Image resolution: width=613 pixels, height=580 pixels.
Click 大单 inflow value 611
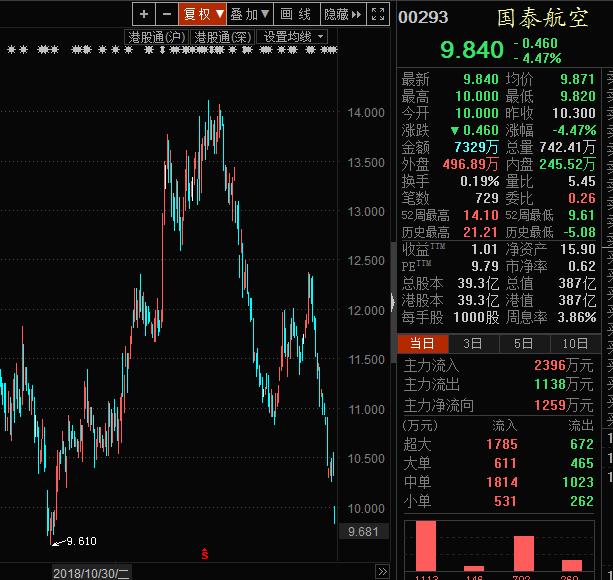[x=506, y=464]
